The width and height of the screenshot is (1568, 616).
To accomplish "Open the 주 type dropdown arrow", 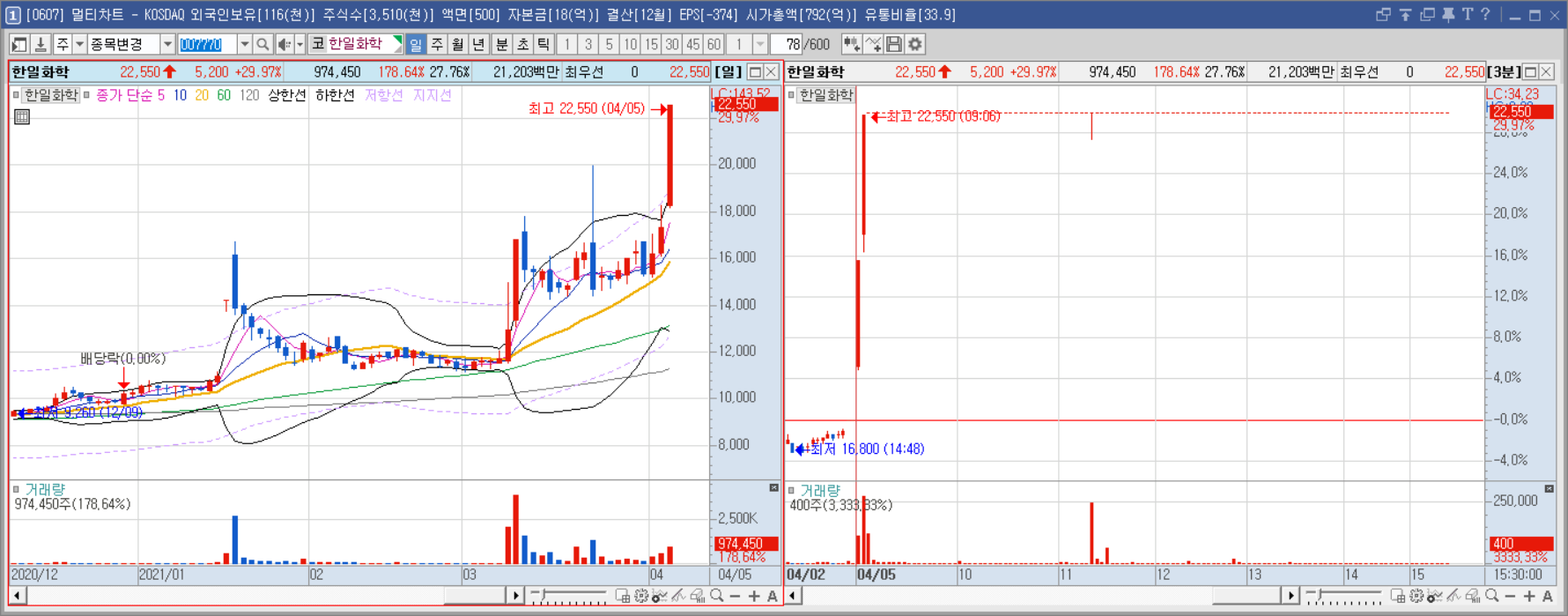I will (x=79, y=44).
